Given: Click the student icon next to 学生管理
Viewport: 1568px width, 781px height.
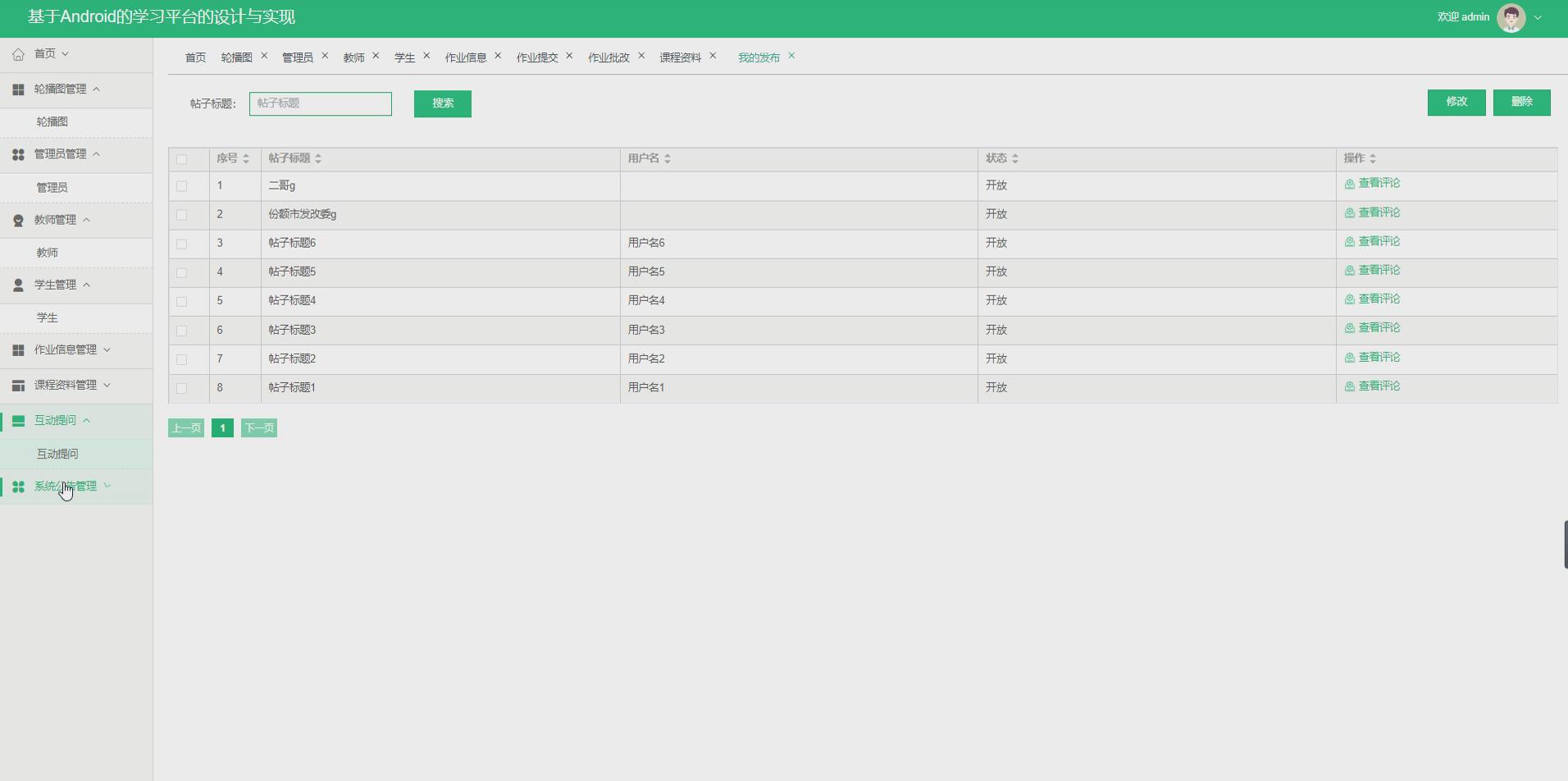Looking at the screenshot, I should 18,285.
